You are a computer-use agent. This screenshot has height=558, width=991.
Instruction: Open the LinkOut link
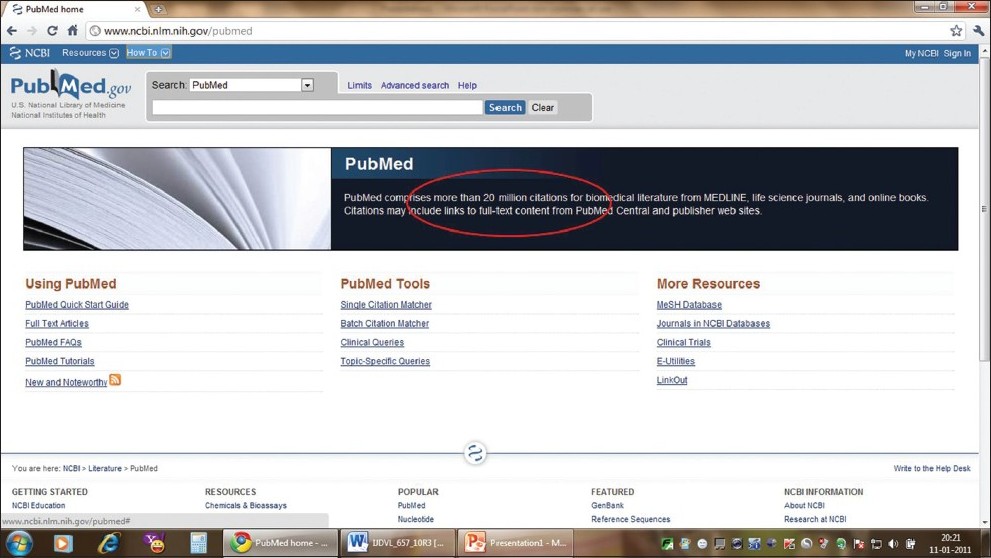pyautogui.click(x=672, y=380)
